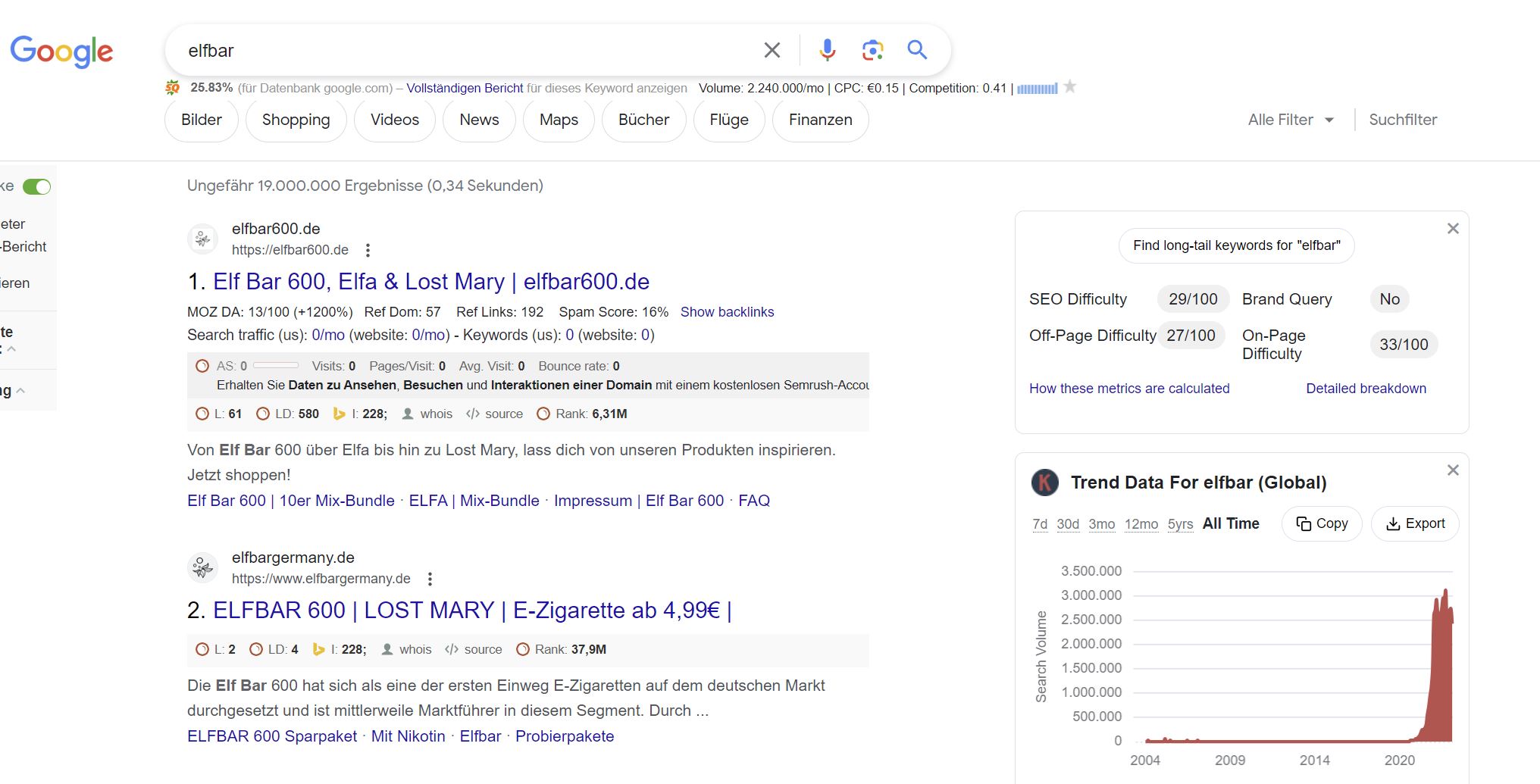Click the blue magnifier search icon
Screen dimensions: 1540x784
tap(917, 50)
